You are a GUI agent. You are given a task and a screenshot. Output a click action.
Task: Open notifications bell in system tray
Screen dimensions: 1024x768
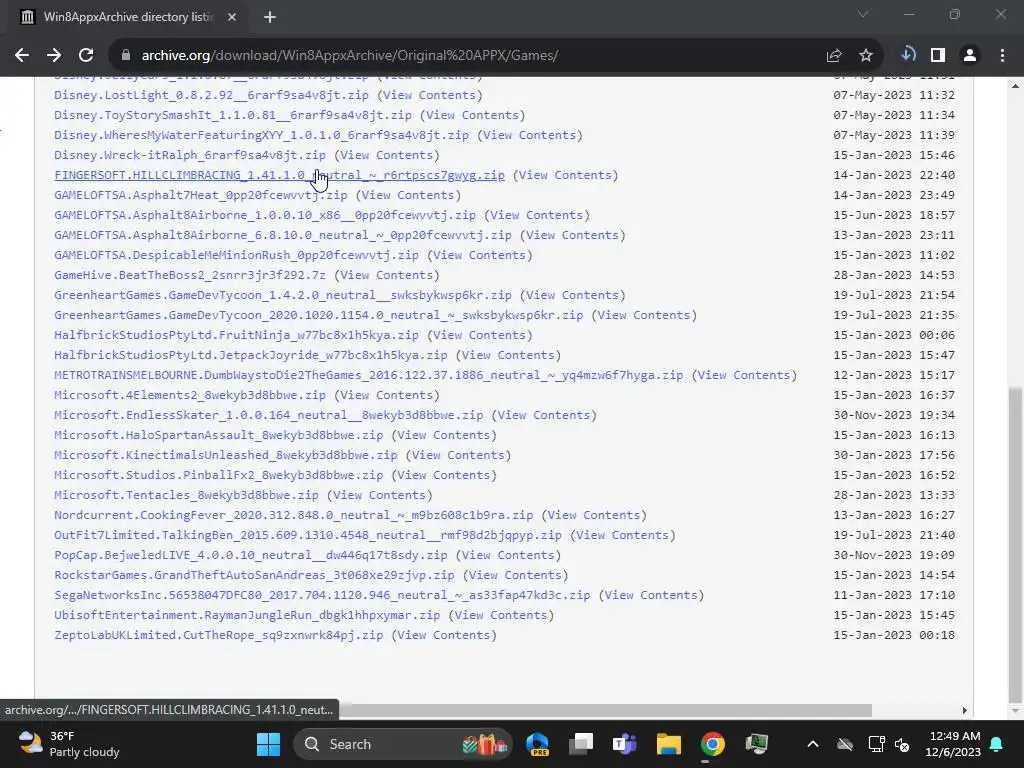tap(997, 744)
